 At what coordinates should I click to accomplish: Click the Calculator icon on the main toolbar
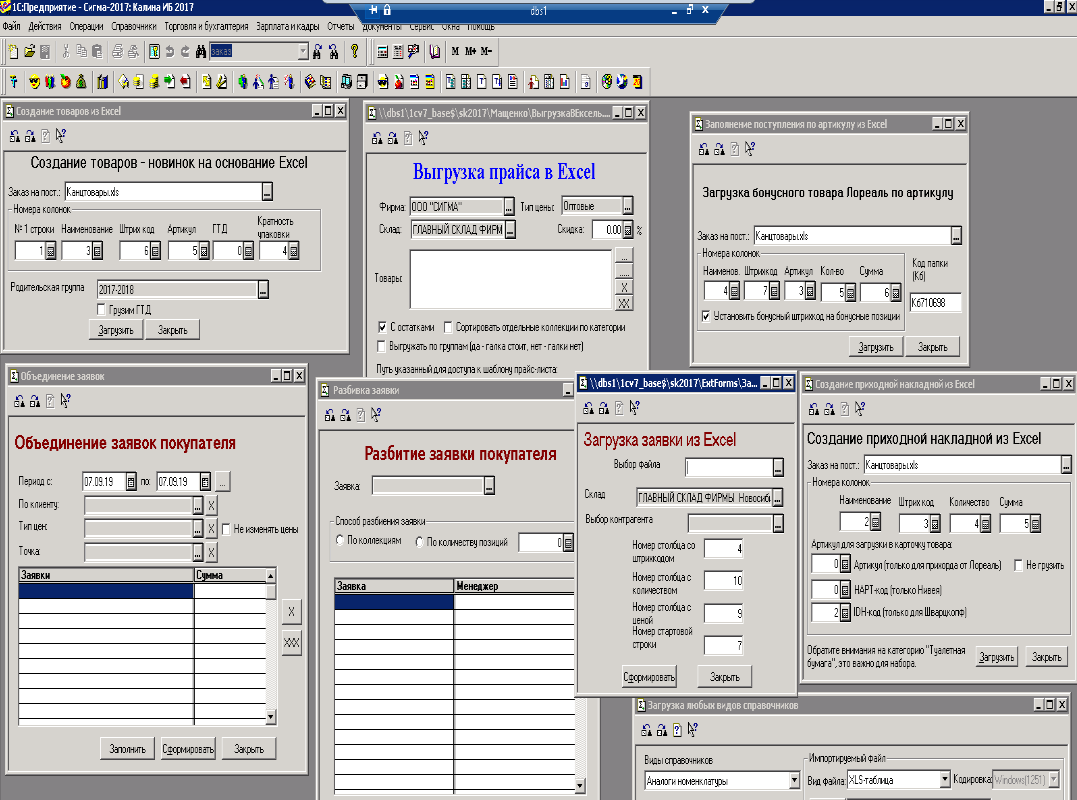pos(382,55)
